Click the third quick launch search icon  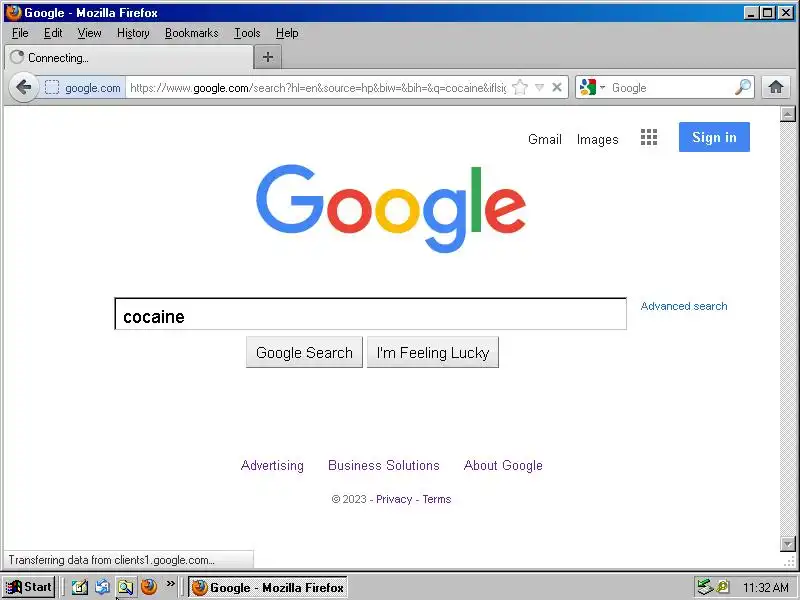pos(126,587)
